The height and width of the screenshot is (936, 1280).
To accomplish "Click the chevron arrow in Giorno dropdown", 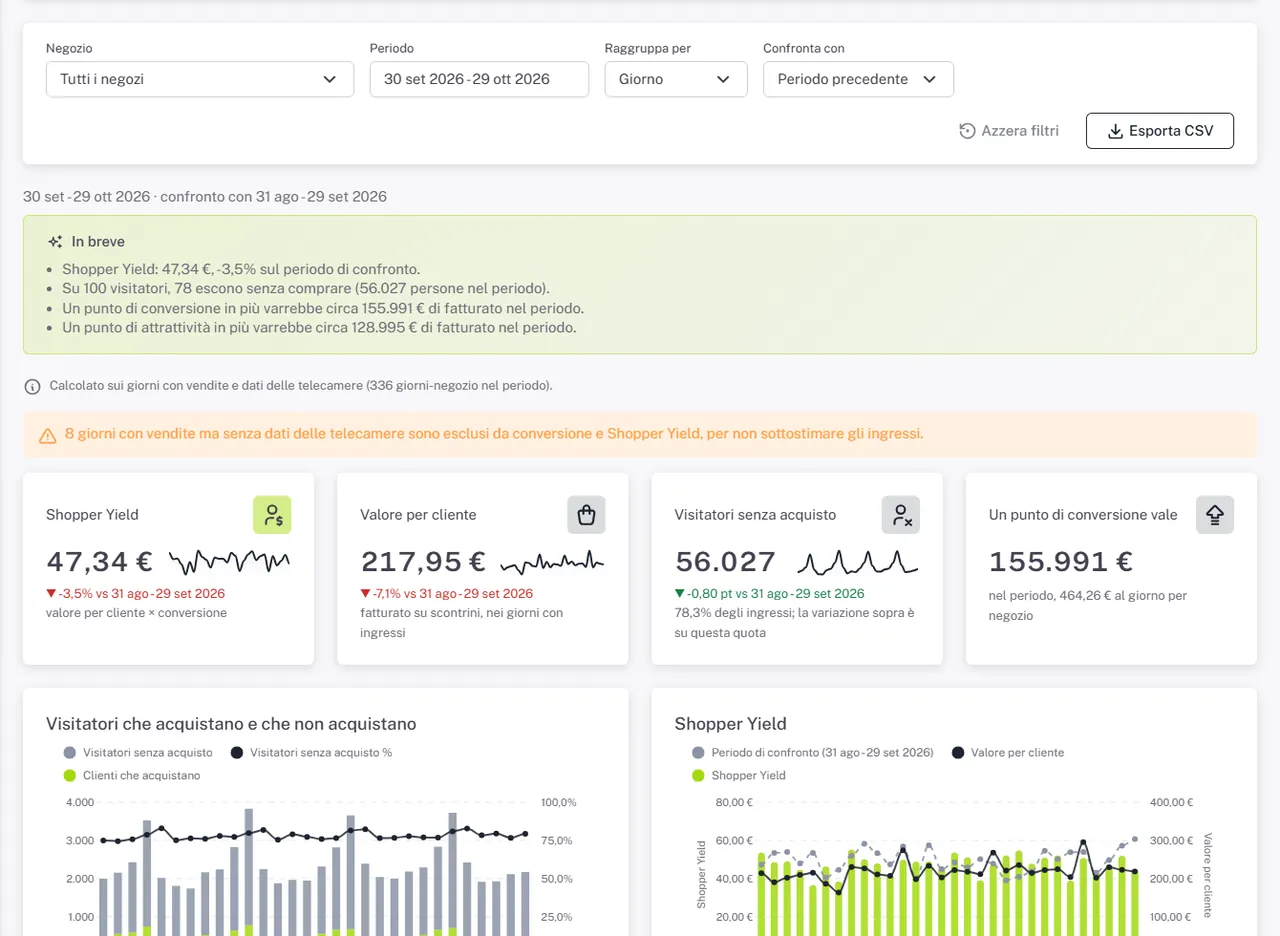I will coord(723,79).
